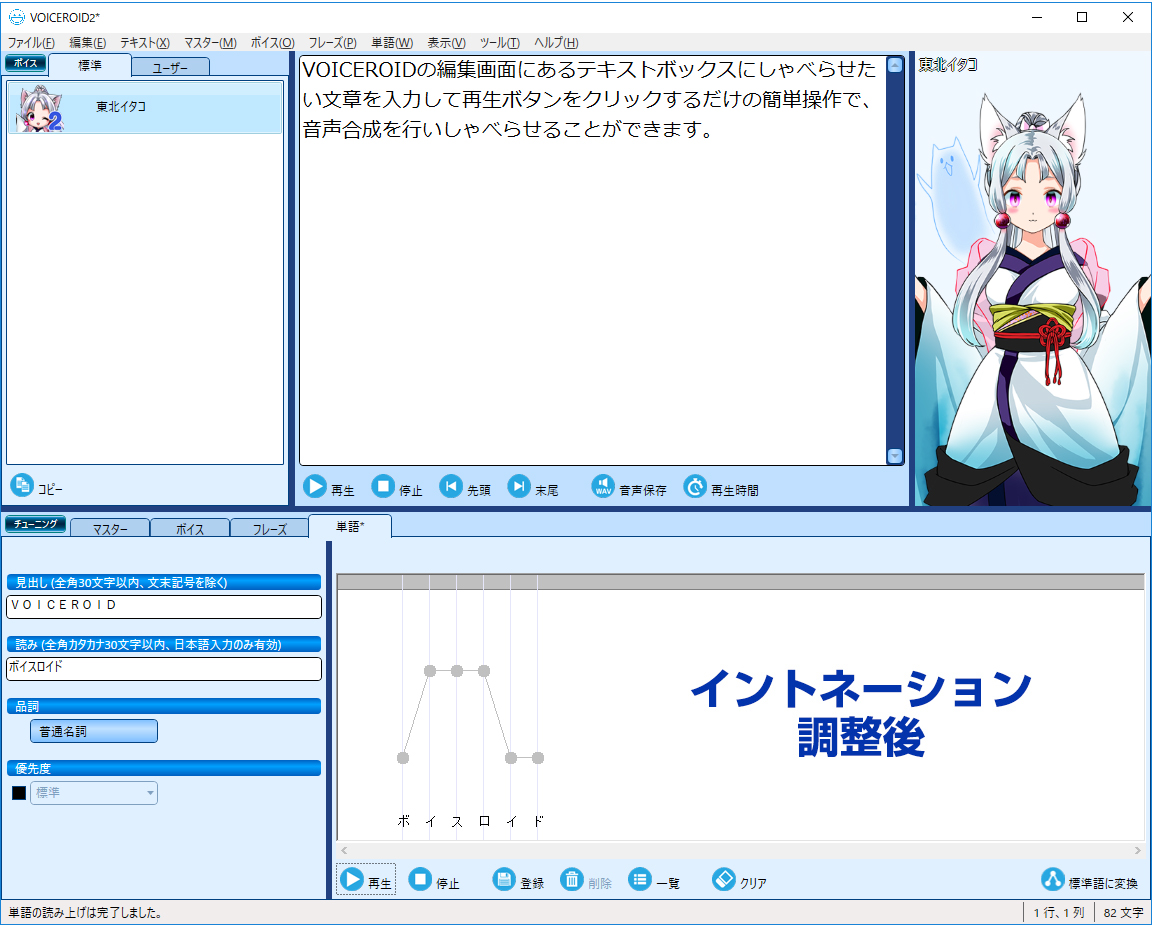Screen dimensions: 1153x927
Task: Select the 東北イタコ voice in the list
Action: point(145,107)
